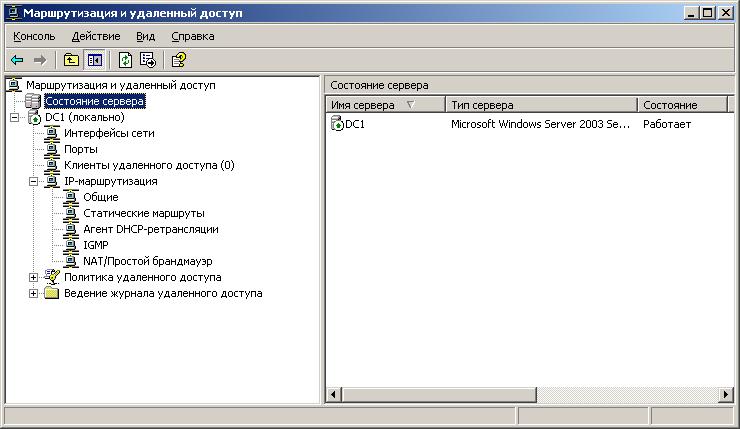Viewport: 740px width, 429px height.
Task: Click the window system menu icon in title bar
Action: coord(13,13)
